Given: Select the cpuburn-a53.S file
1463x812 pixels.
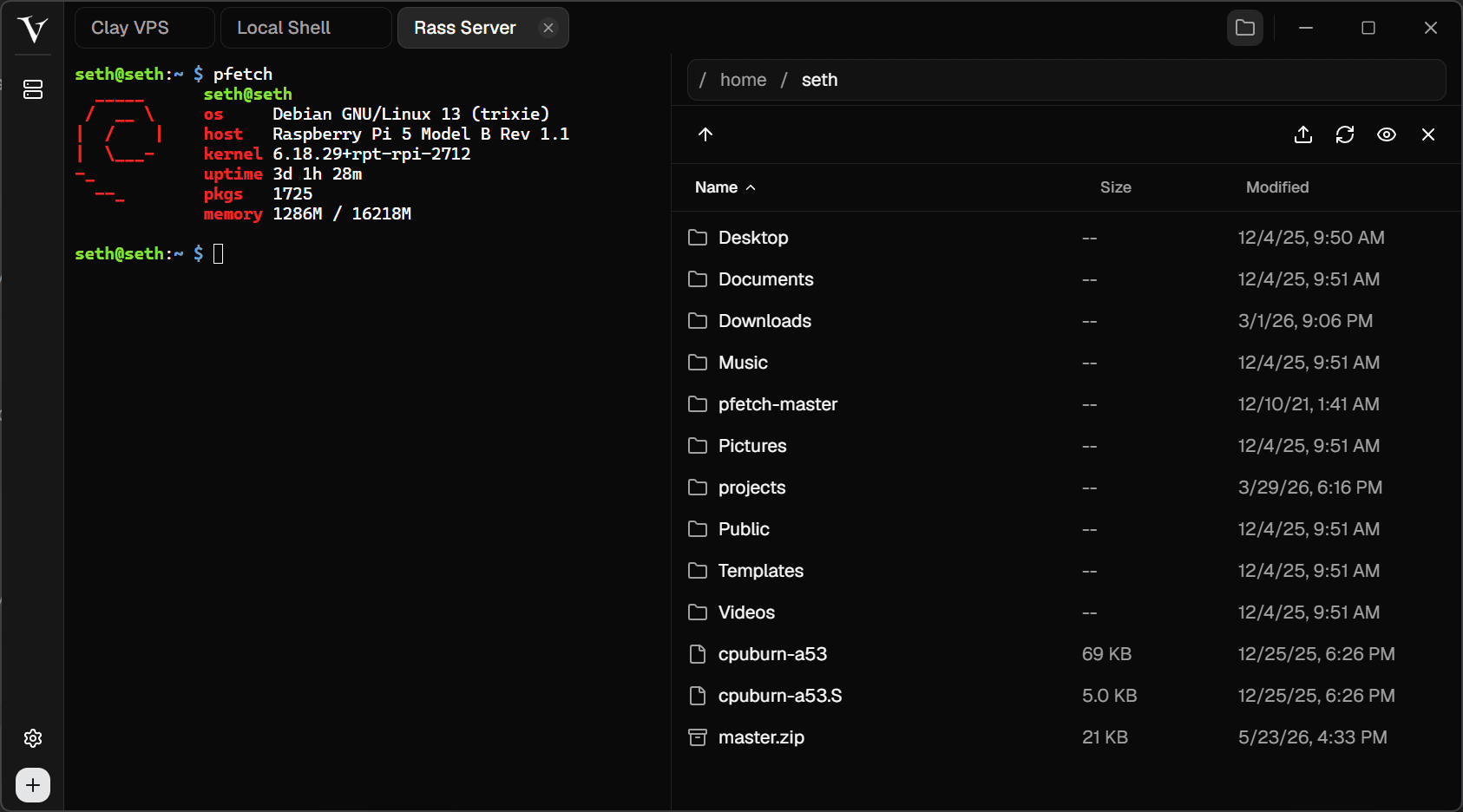Looking at the screenshot, I should click(x=1066, y=696).
